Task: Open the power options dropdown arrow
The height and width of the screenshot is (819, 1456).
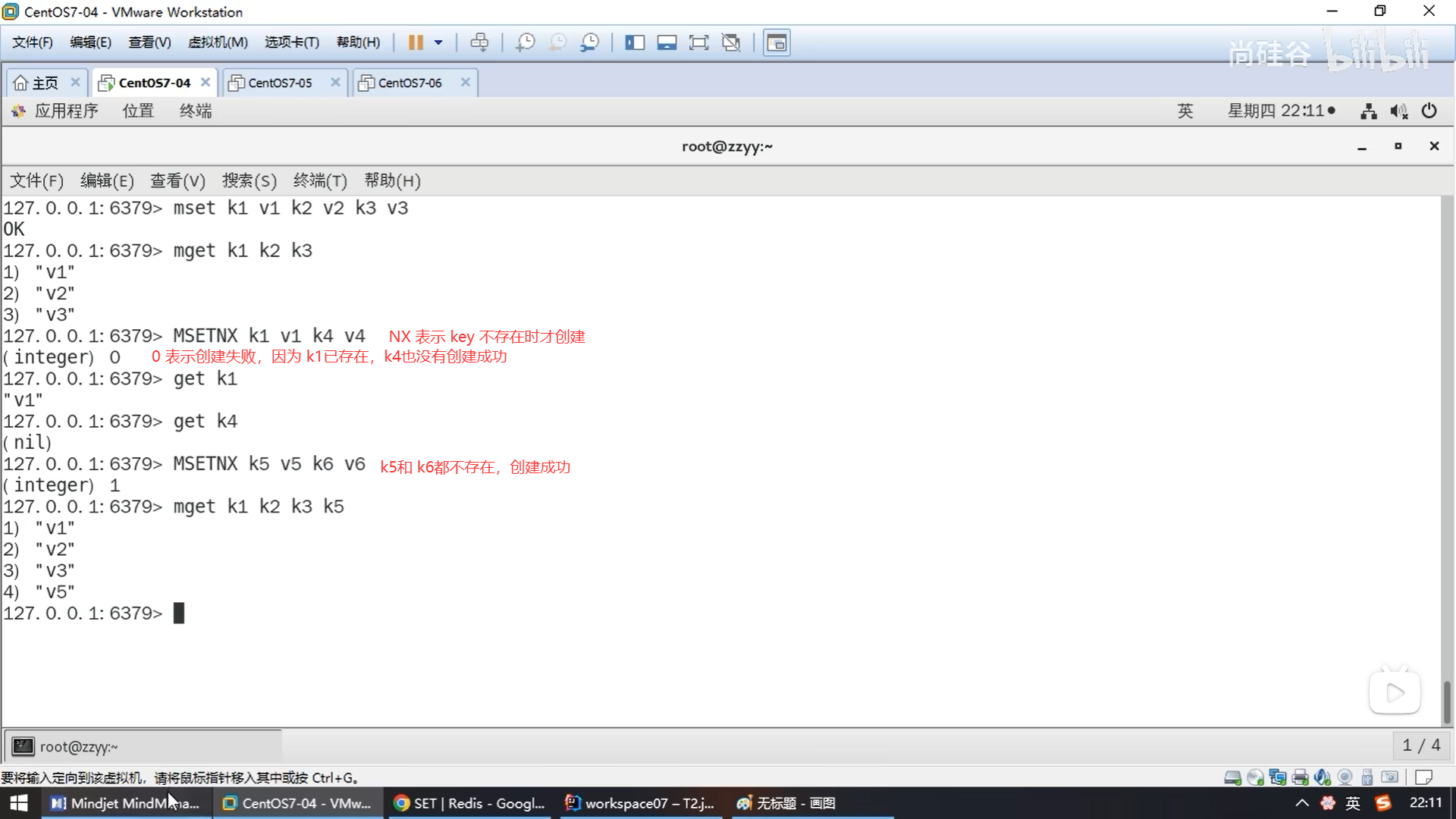Action: click(438, 42)
